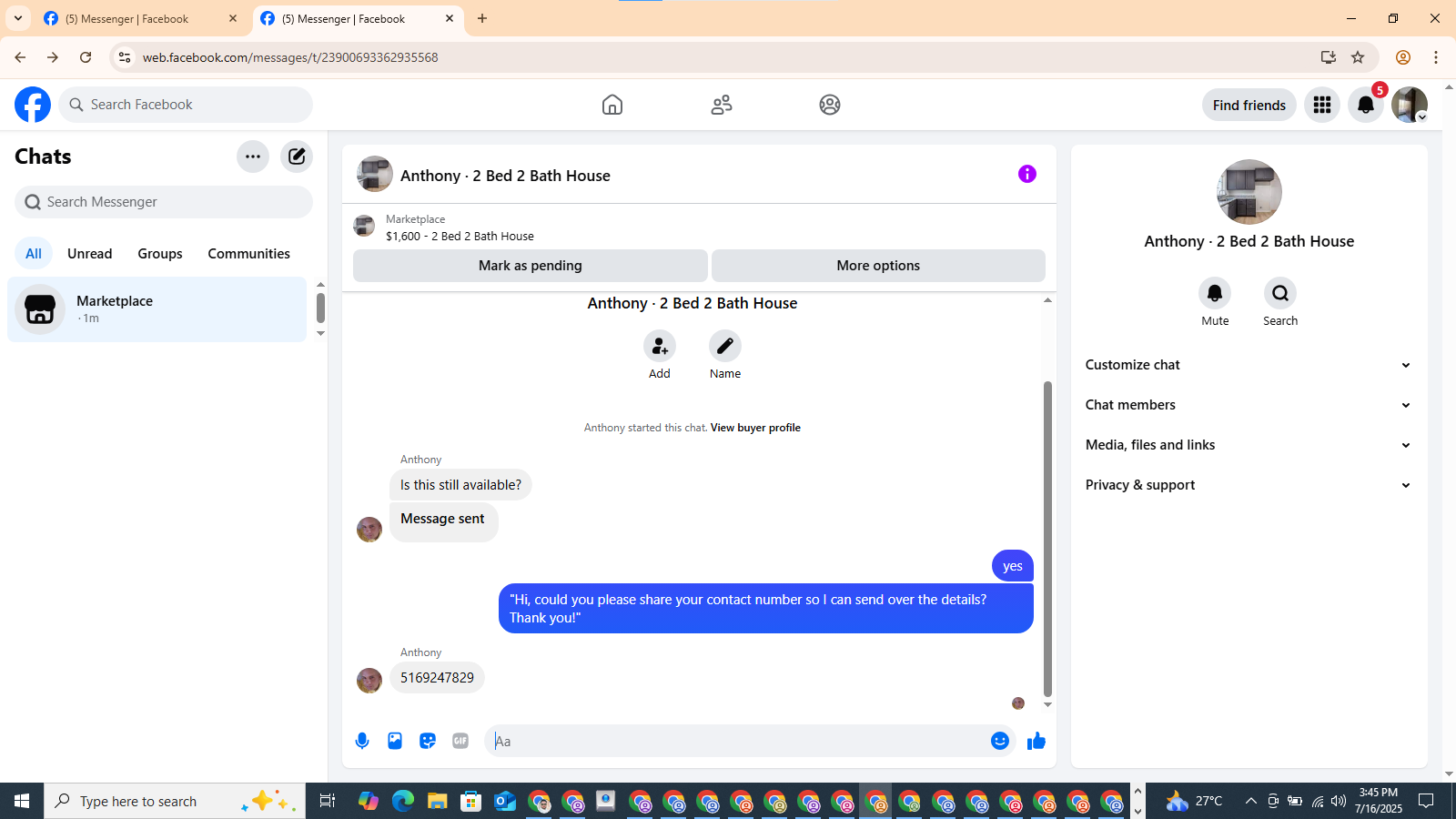Expand the Customize chat section
This screenshot has height=819, width=1456.
coord(1249,365)
